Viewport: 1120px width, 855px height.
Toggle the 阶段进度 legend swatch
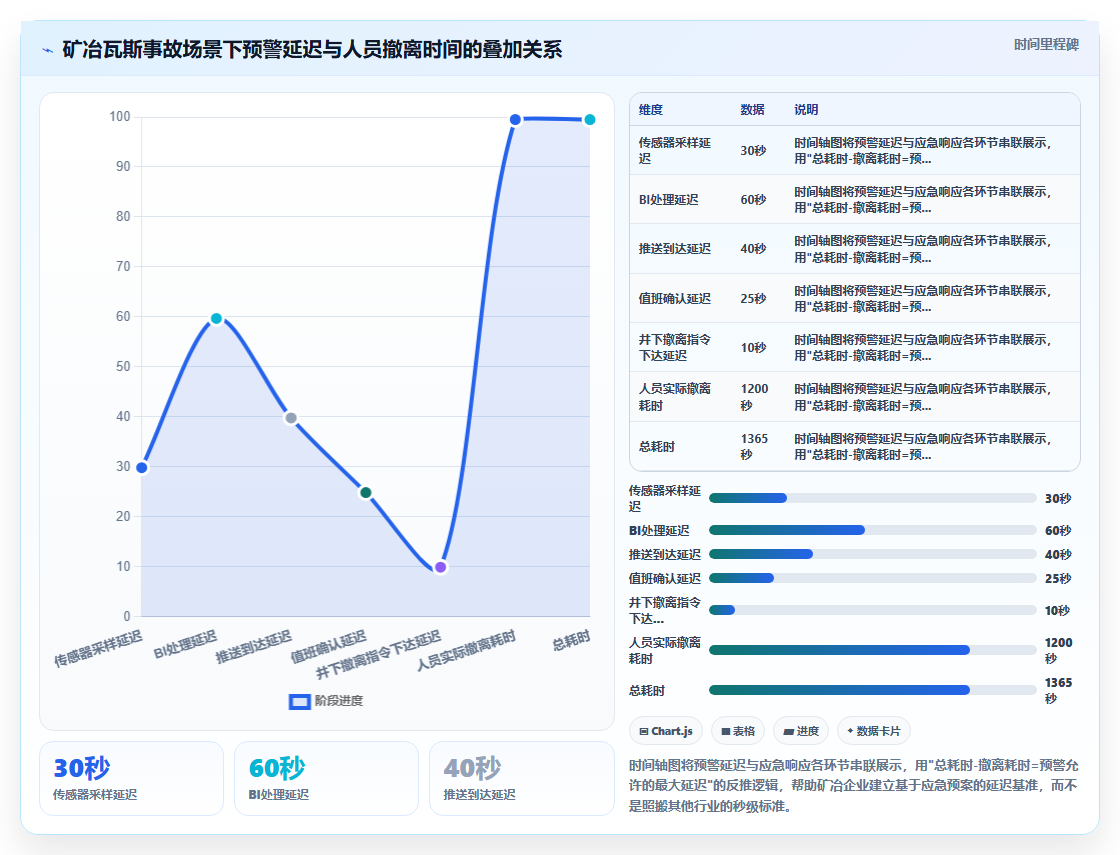pyautogui.click(x=299, y=701)
